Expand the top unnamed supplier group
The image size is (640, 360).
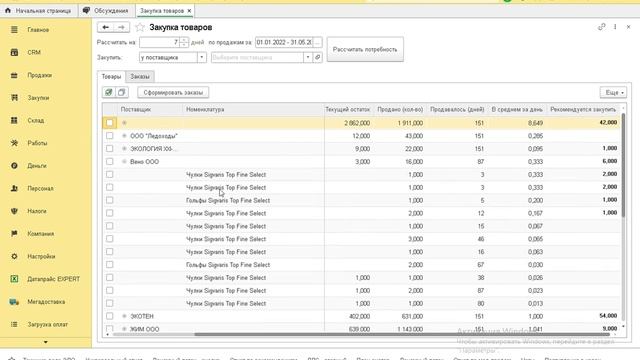[124, 123]
